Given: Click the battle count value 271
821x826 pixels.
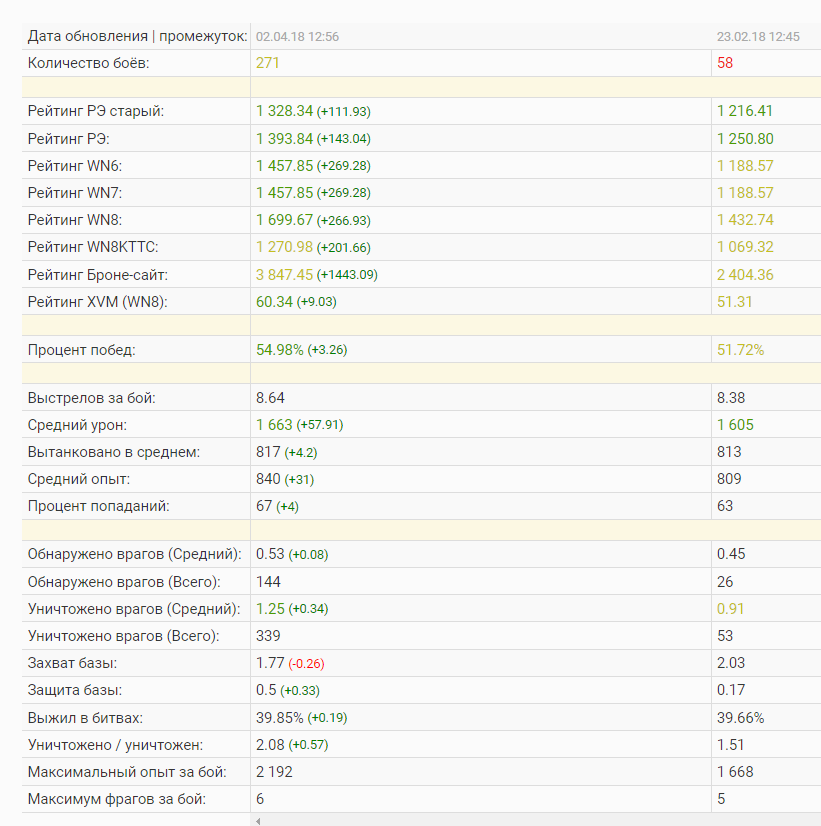Looking at the screenshot, I should 268,63.
